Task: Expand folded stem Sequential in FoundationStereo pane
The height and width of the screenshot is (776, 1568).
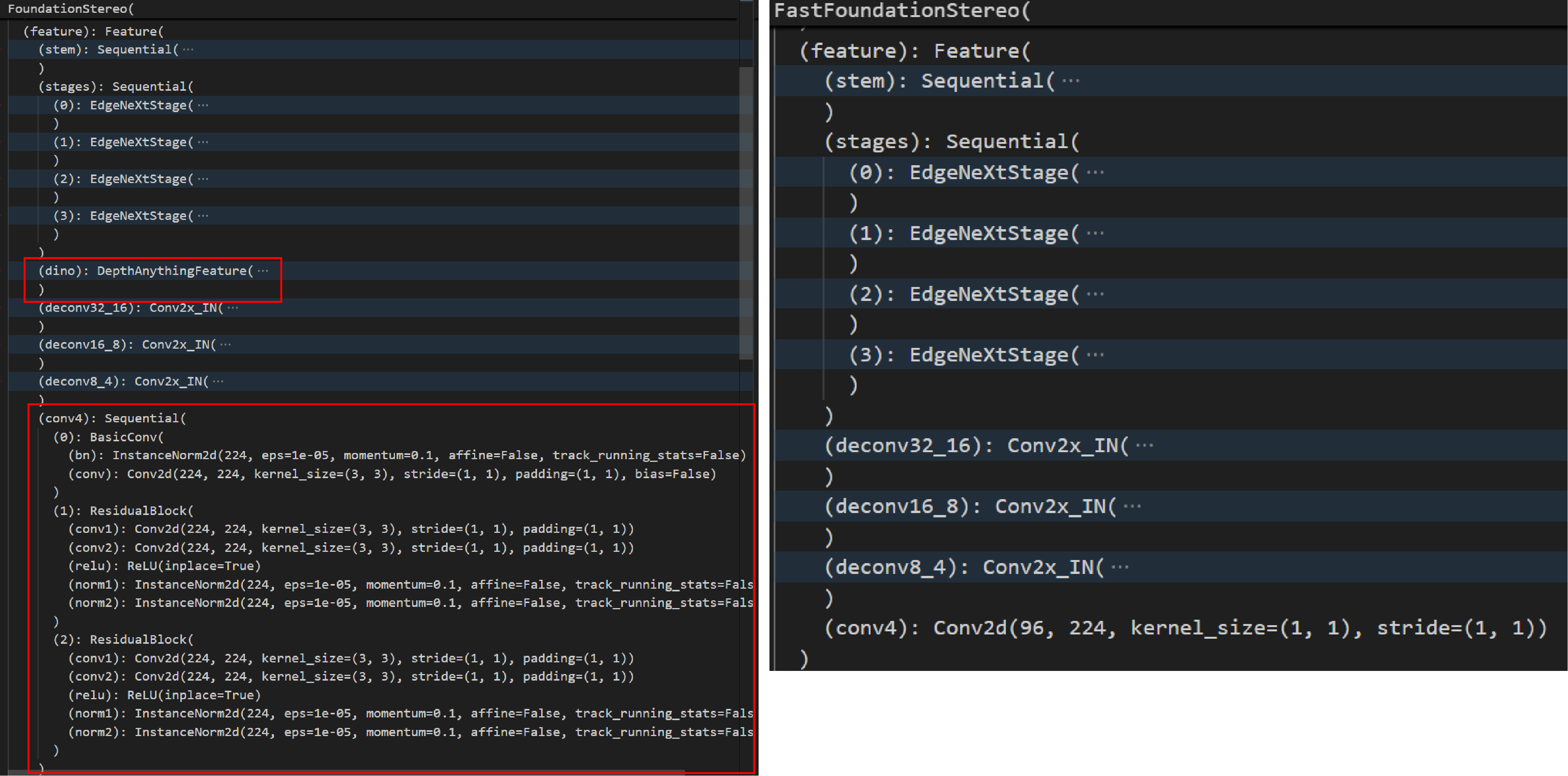Action: [x=188, y=50]
